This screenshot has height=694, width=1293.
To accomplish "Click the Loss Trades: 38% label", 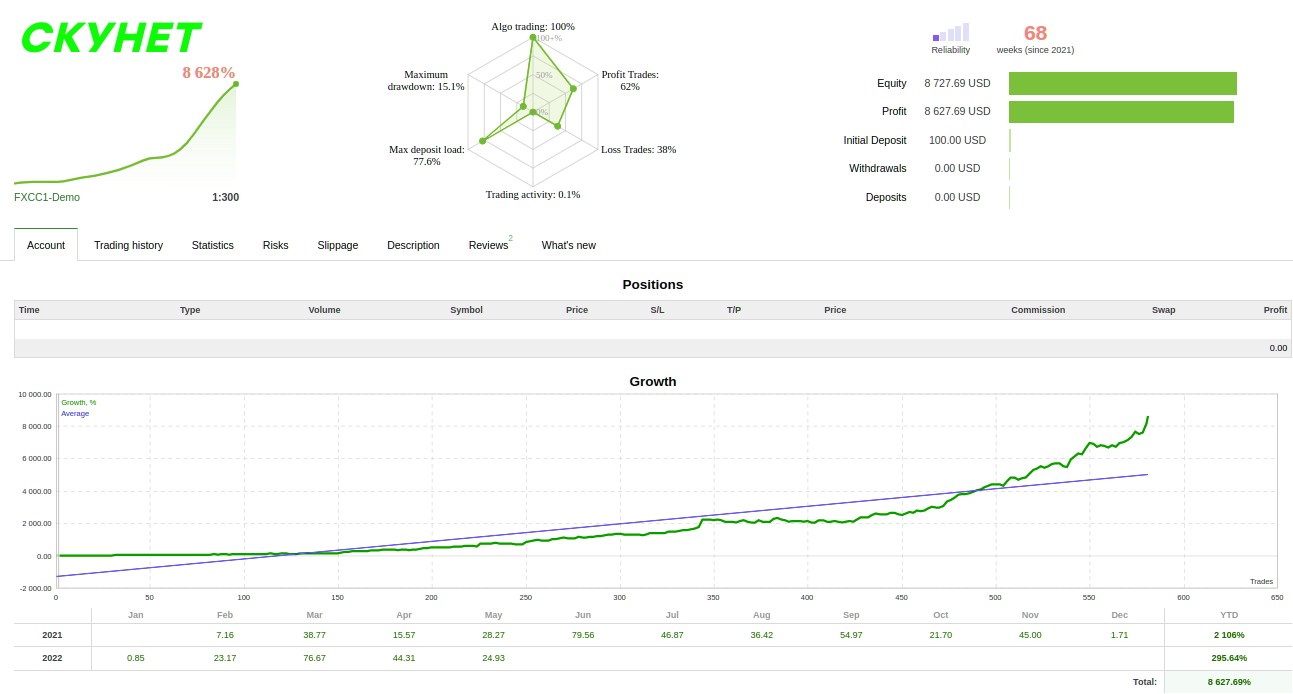I will [x=639, y=149].
